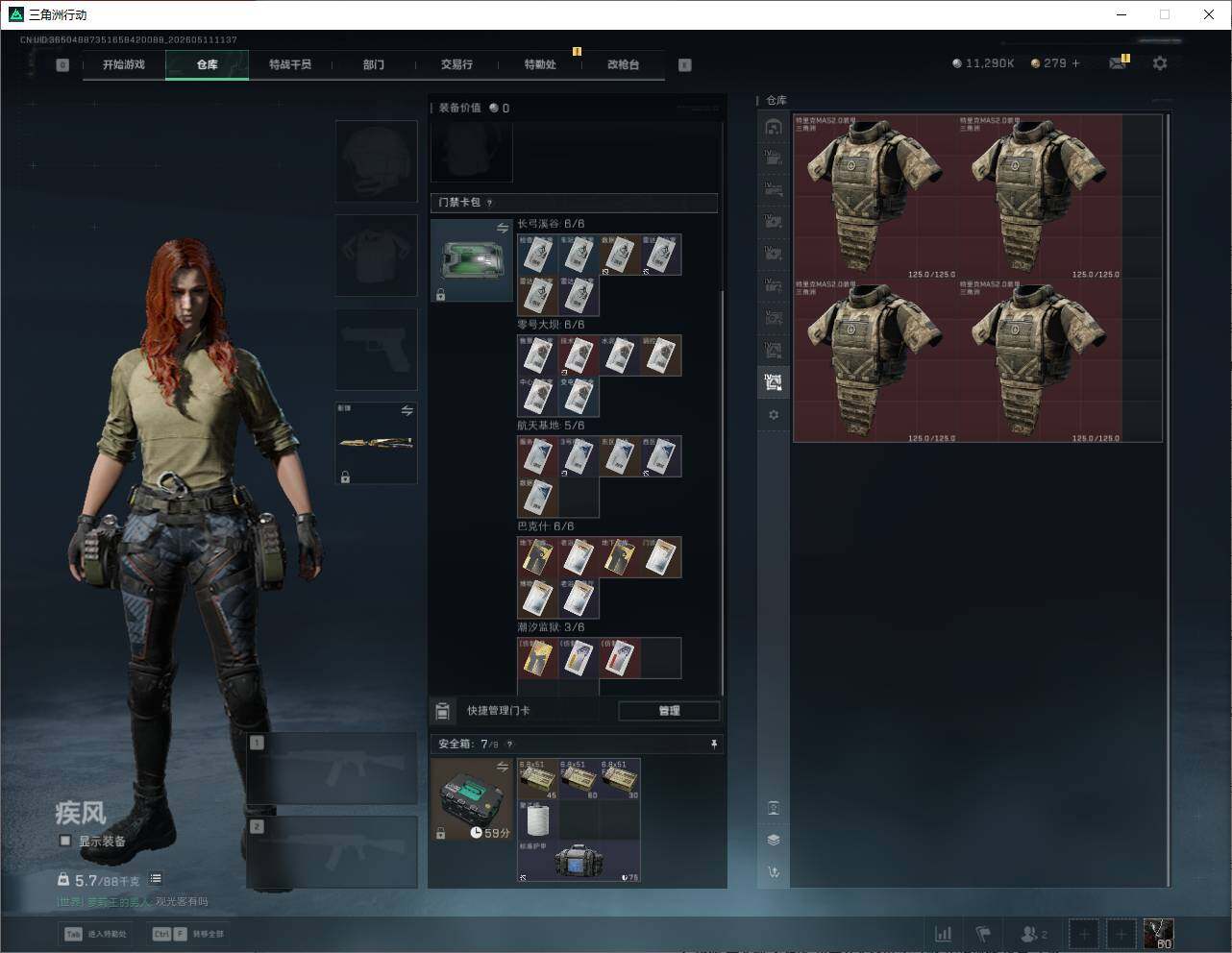1232x953 pixels.
Task: Click the flag icon in bottom bar
Action: tap(983, 934)
